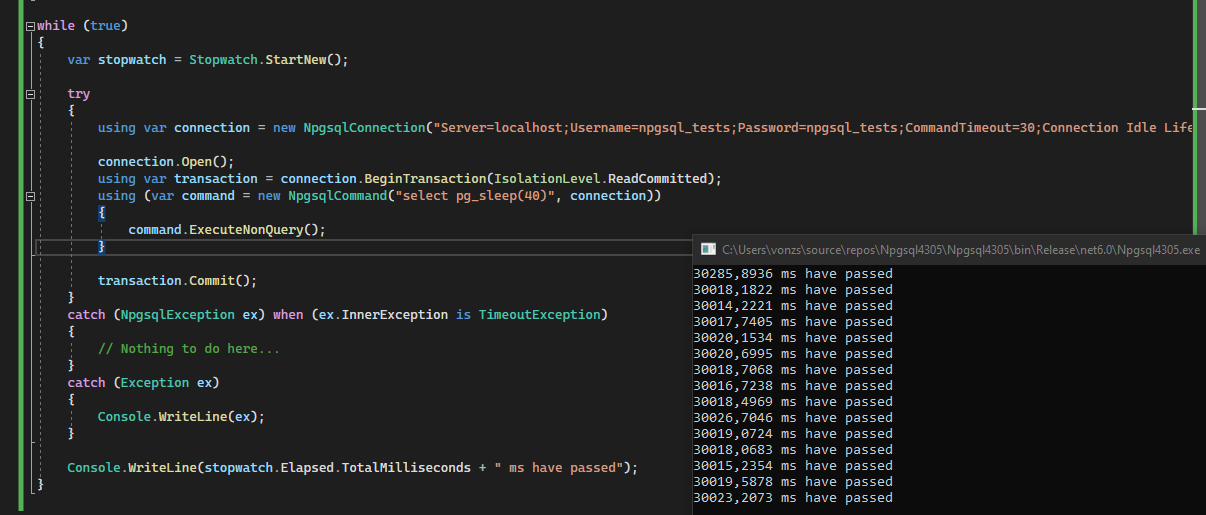Image resolution: width=1206 pixels, height=515 pixels.
Task: Click the console window's title bar icon
Action: pos(708,249)
